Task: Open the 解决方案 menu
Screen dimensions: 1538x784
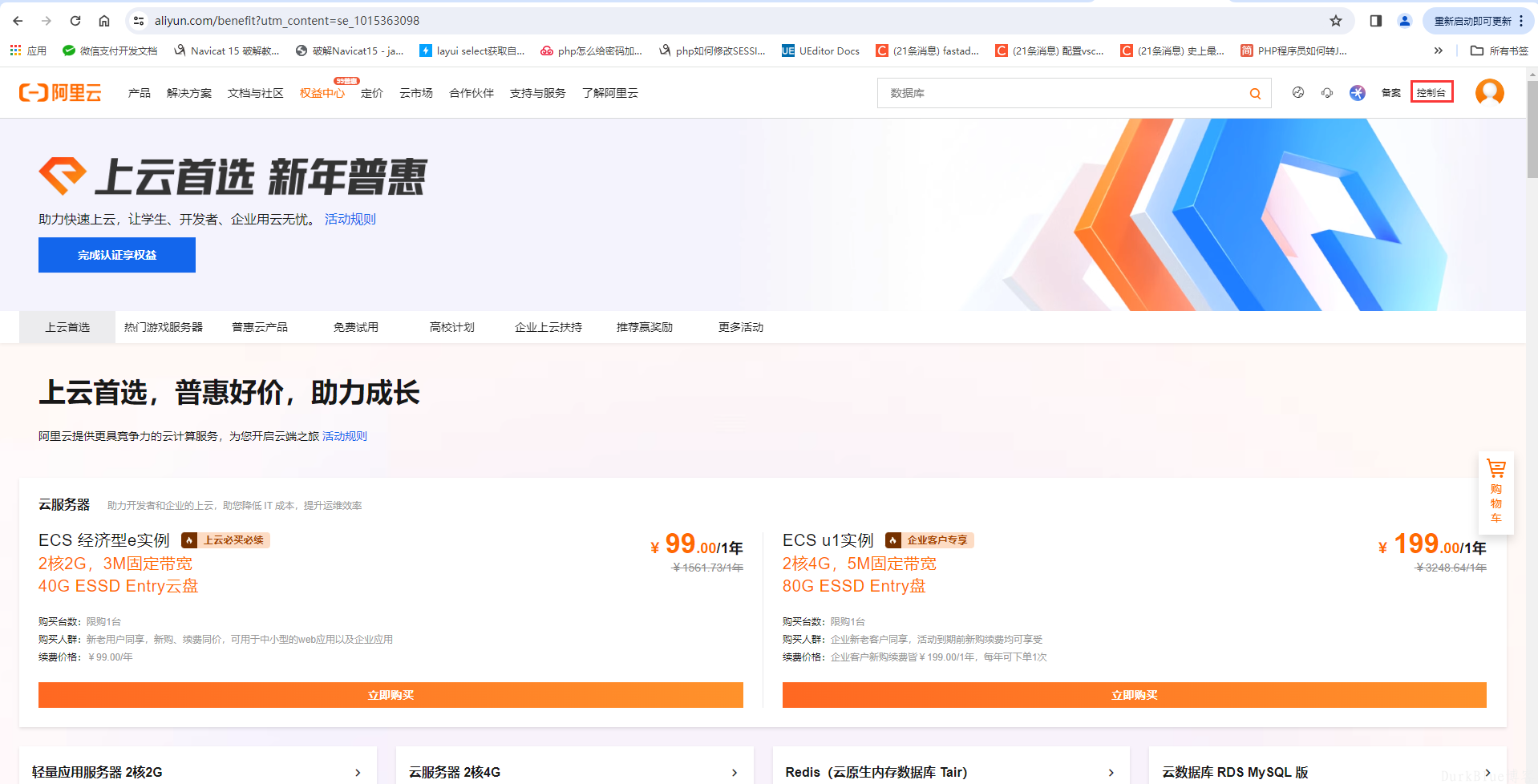Action: coord(189,93)
